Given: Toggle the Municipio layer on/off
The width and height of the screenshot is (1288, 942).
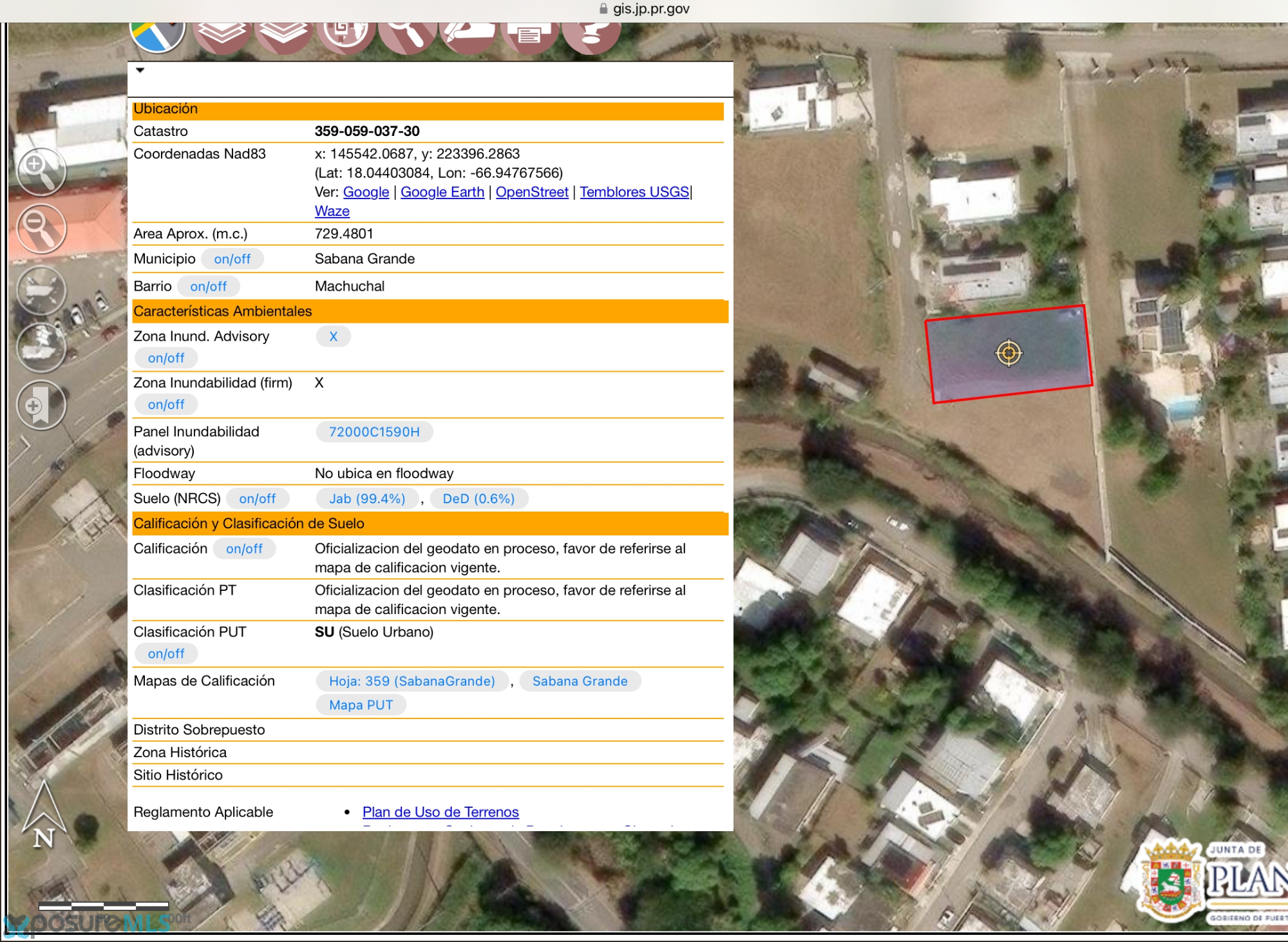Looking at the screenshot, I should (x=232, y=259).
